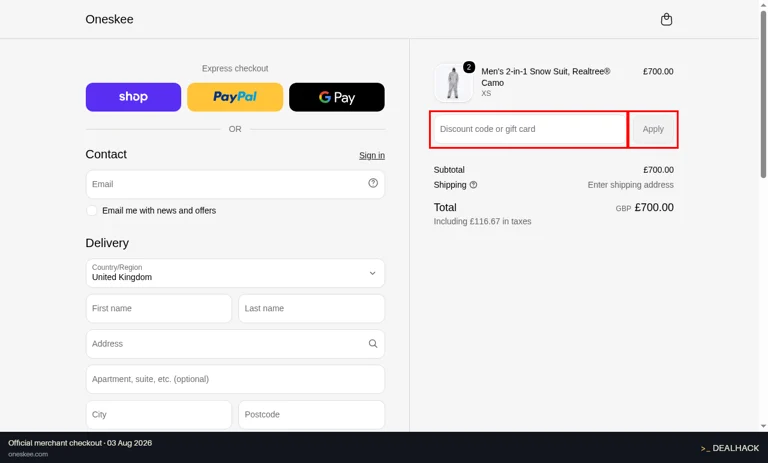Open the Country/Region dropdown
The height and width of the screenshot is (463, 768).
[x=235, y=273]
